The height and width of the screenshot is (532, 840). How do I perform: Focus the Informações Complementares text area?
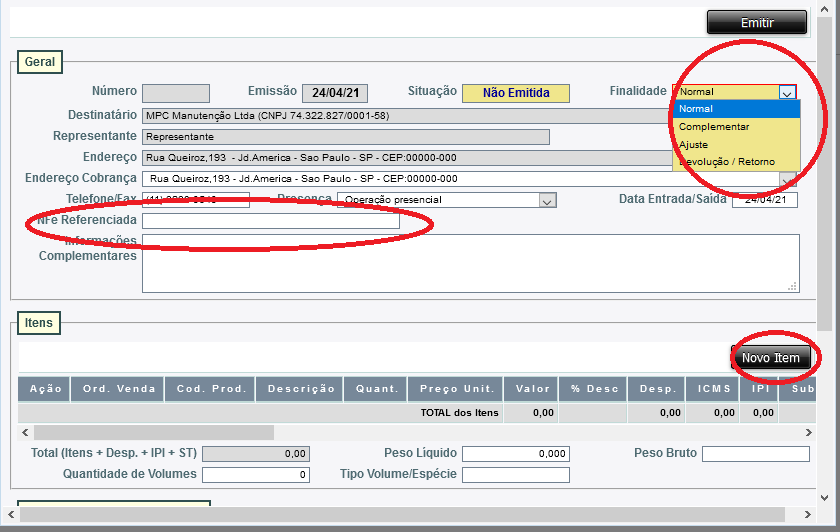pyautogui.click(x=470, y=263)
